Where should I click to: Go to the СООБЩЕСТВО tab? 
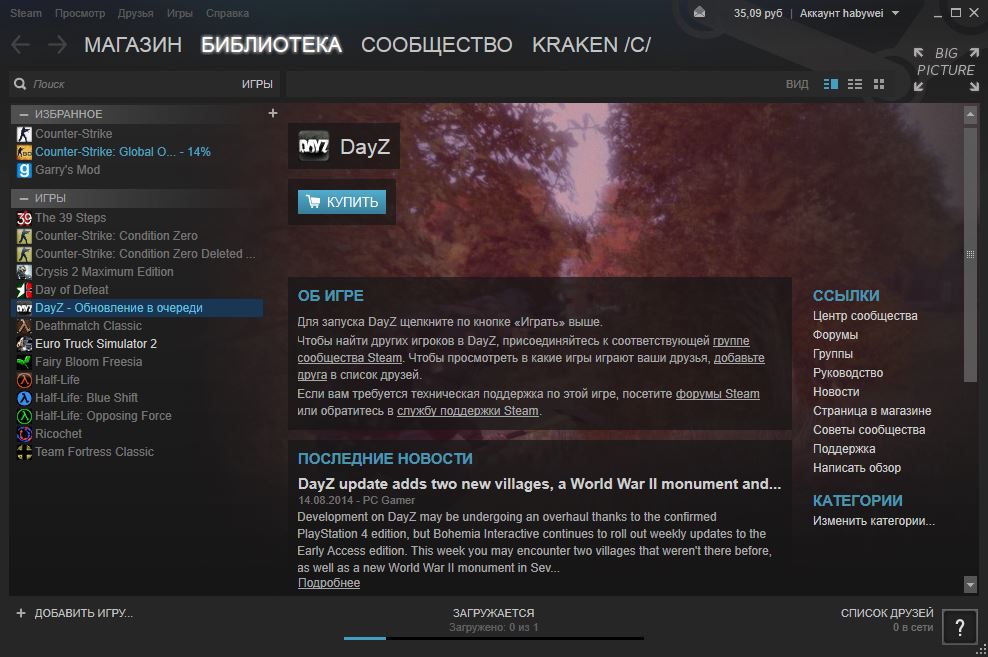point(437,45)
